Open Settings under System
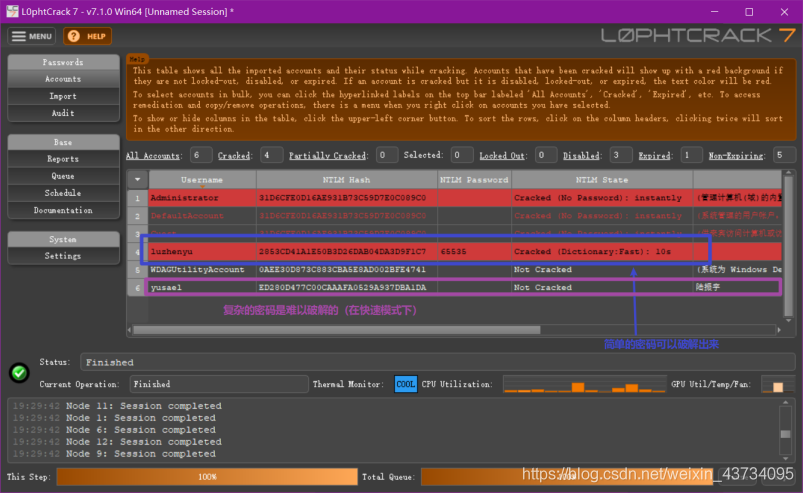804x493 pixels. (63, 255)
